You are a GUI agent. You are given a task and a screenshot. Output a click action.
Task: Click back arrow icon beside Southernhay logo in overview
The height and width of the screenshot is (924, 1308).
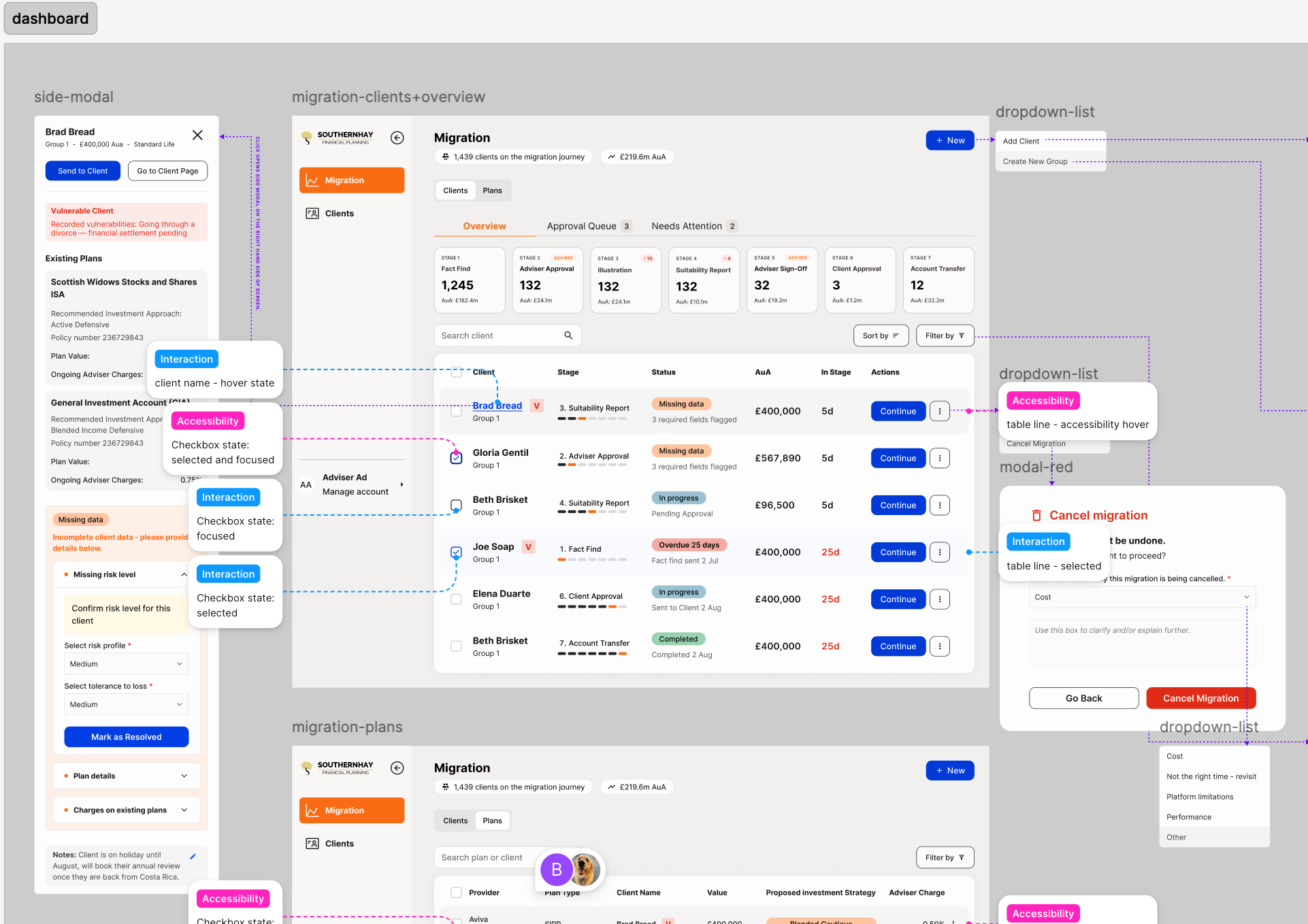(397, 137)
